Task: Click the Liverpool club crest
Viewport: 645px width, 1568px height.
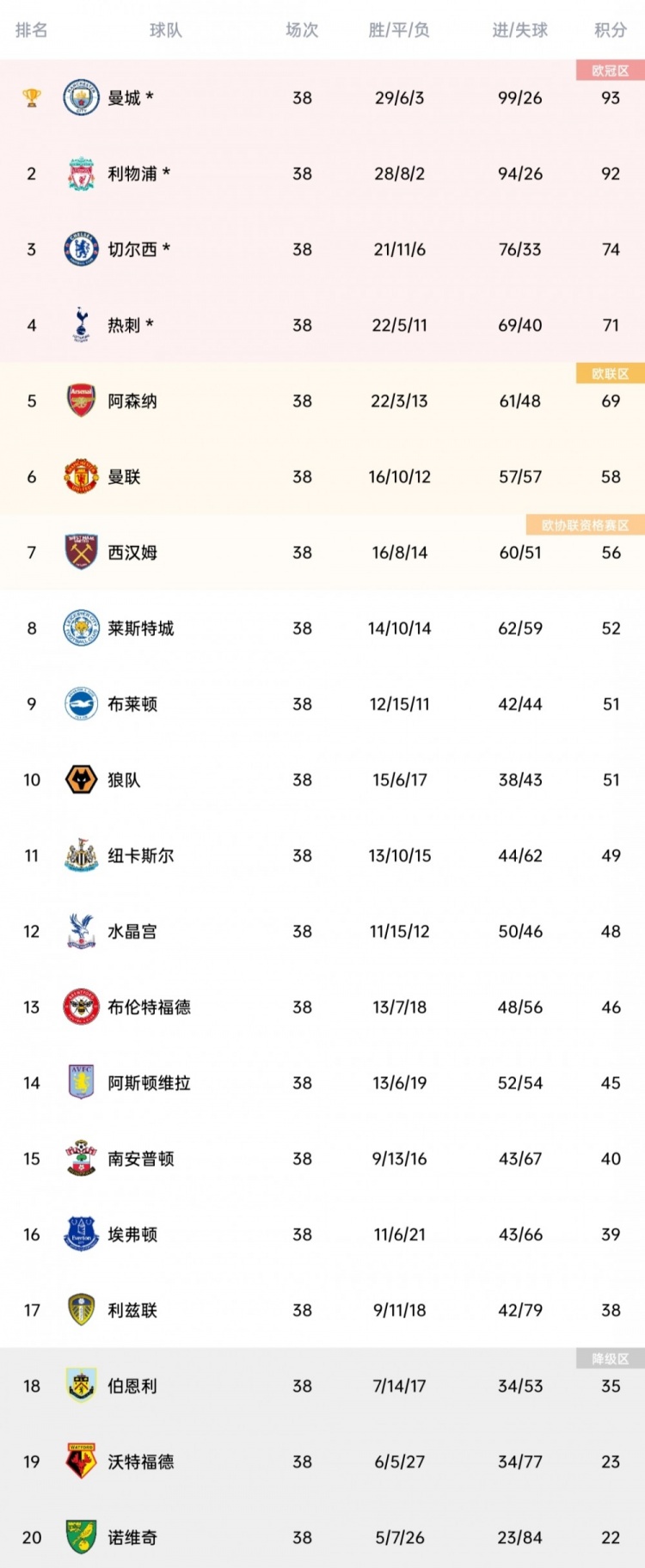Action: pos(82,174)
